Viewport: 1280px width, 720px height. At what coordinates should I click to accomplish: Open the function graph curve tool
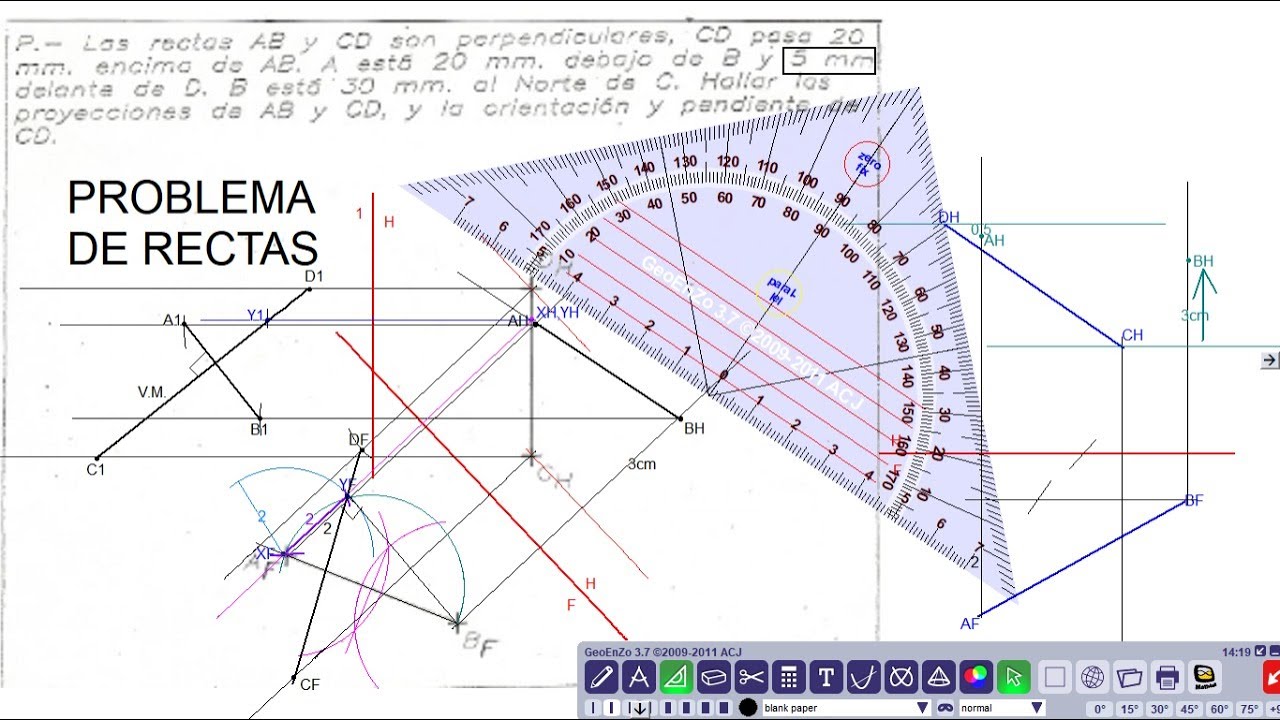[x=864, y=677]
